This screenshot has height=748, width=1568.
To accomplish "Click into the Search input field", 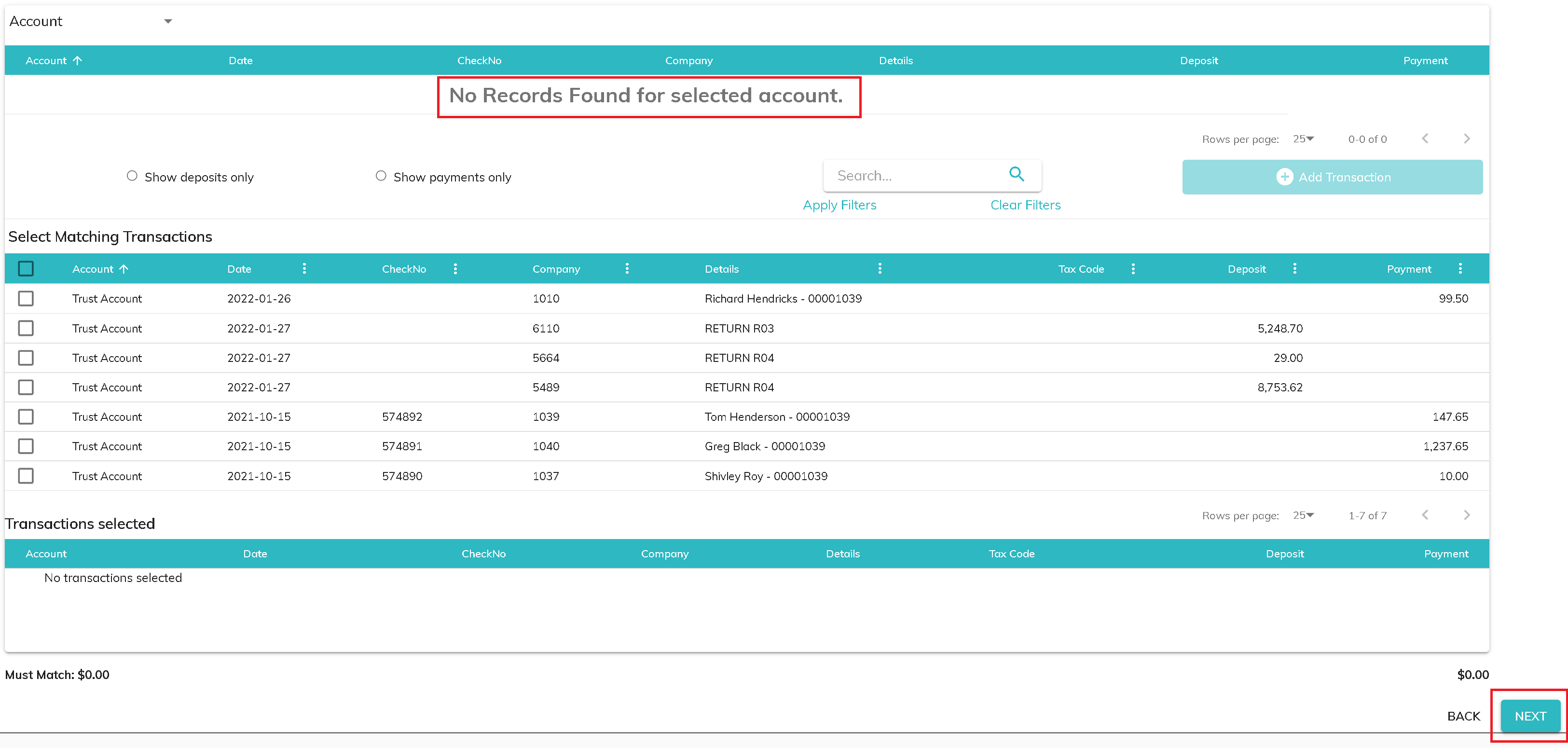I will pyautogui.click(x=913, y=176).
